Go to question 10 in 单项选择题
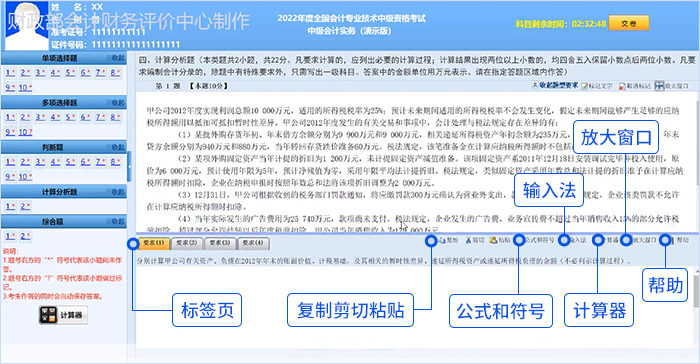 25,88
